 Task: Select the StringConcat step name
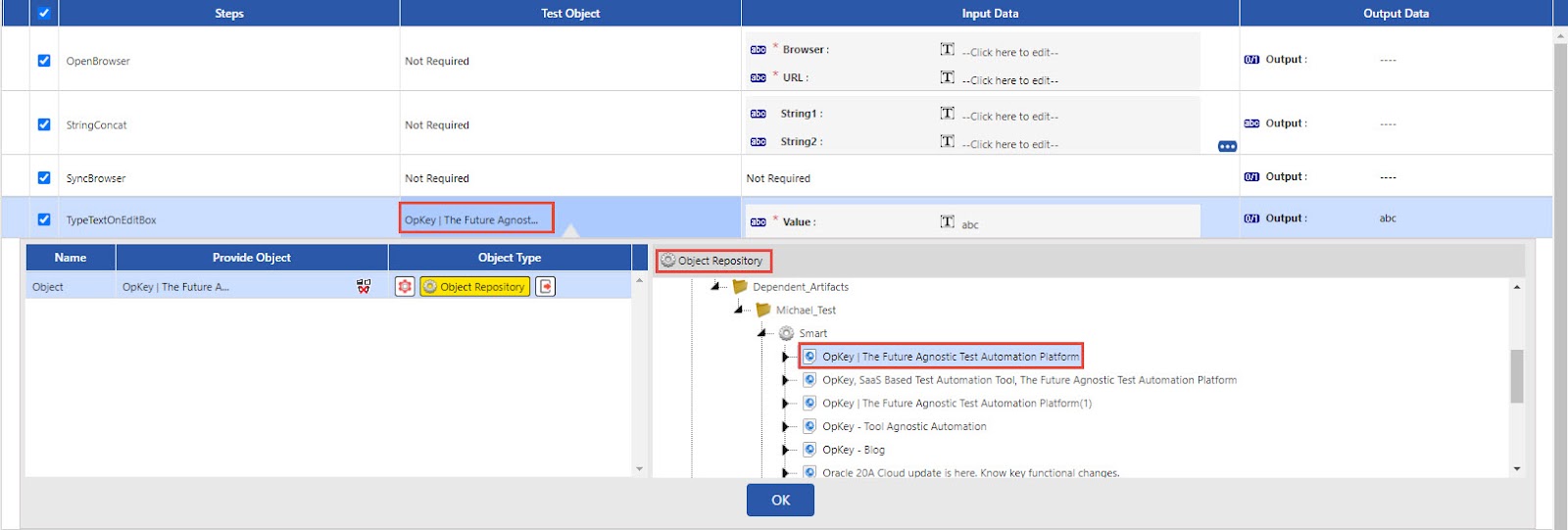click(x=96, y=125)
